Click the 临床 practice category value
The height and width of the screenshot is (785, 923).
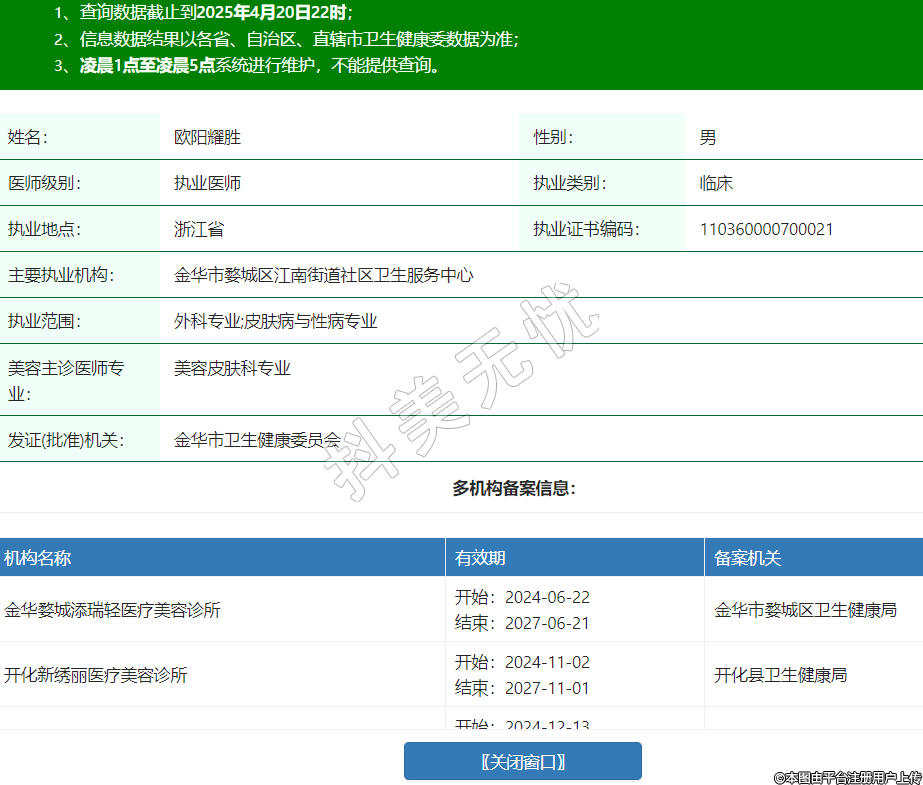point(716,184)
